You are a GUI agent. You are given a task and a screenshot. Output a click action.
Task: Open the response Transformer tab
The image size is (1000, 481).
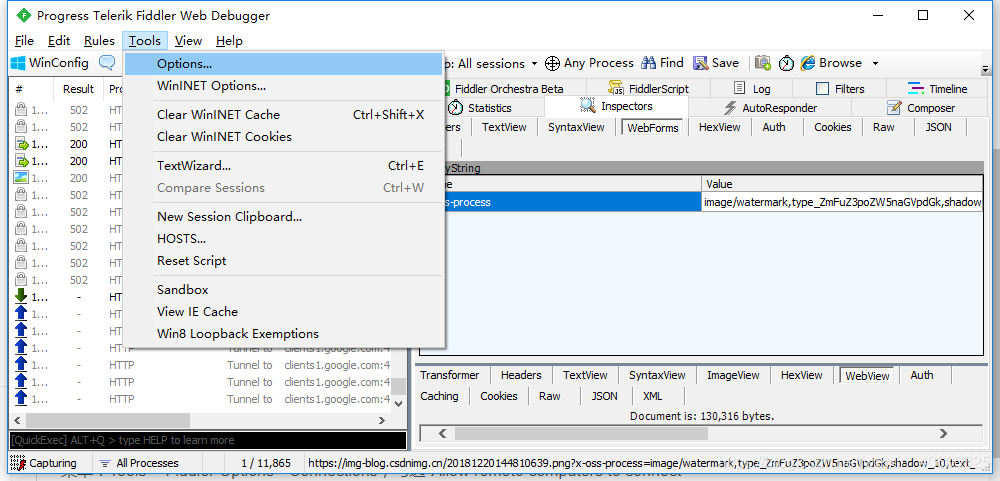[x=450, y=375]
